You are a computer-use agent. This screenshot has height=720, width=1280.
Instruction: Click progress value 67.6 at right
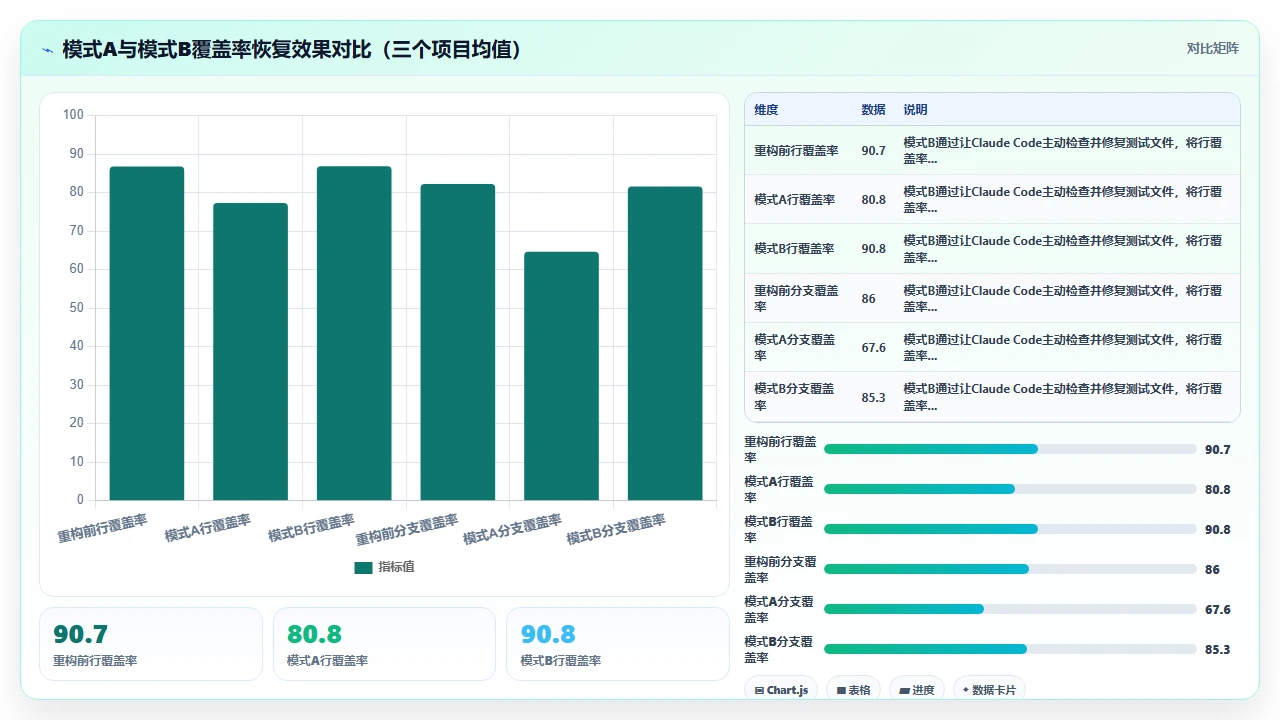(1218, 609)
